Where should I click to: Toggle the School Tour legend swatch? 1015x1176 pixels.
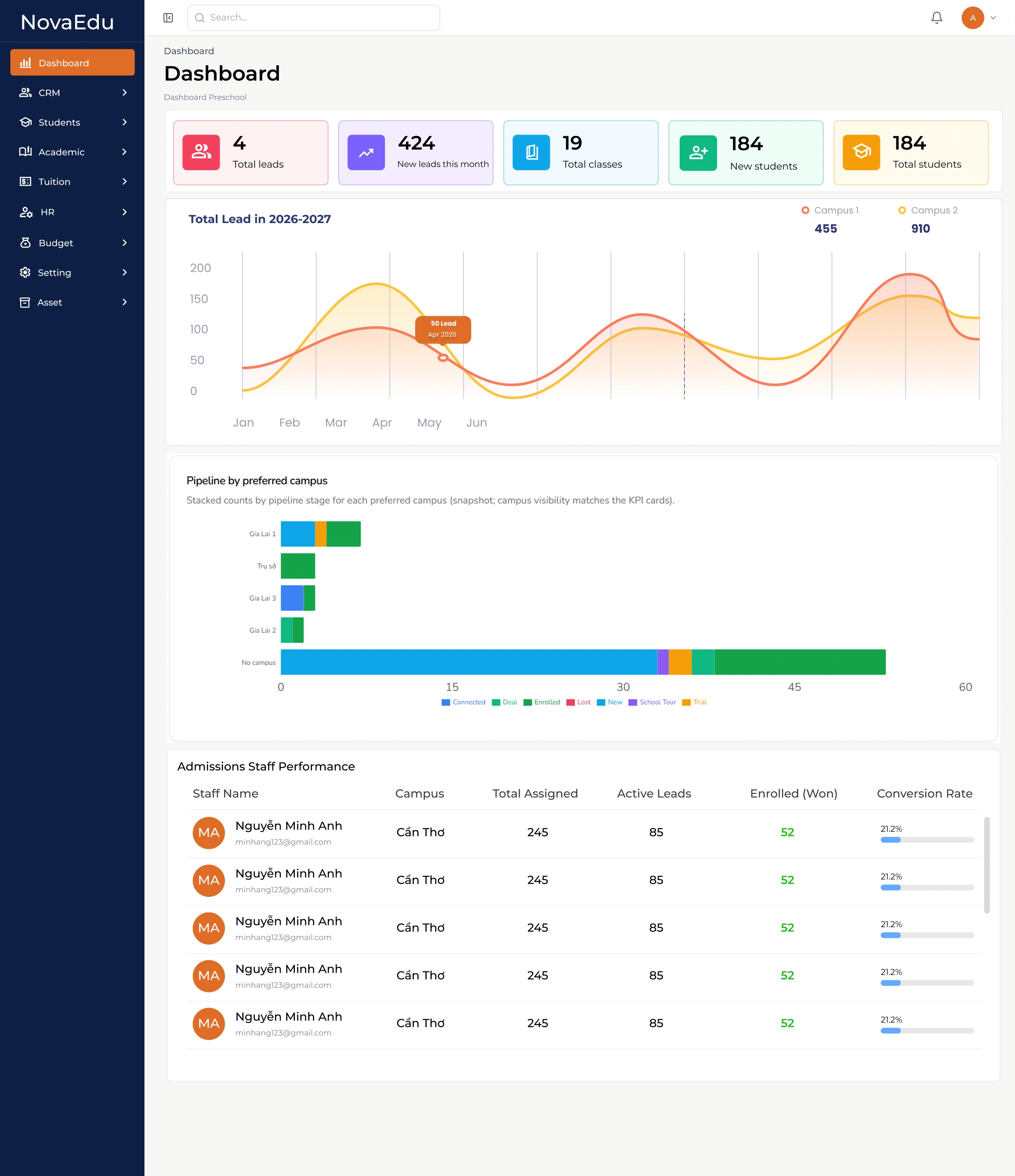click(633, 702)
